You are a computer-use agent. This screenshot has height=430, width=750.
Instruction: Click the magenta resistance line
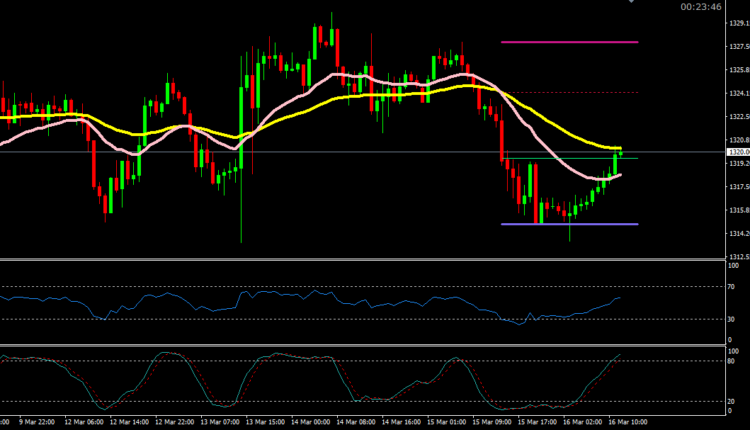click(569, 42)
